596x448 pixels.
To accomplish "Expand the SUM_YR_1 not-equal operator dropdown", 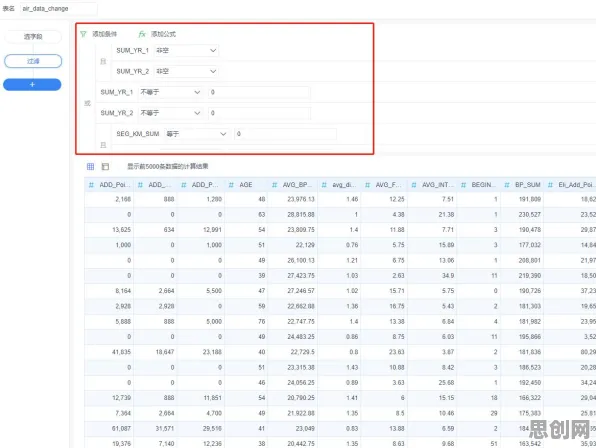I will [x=170, y=92].
